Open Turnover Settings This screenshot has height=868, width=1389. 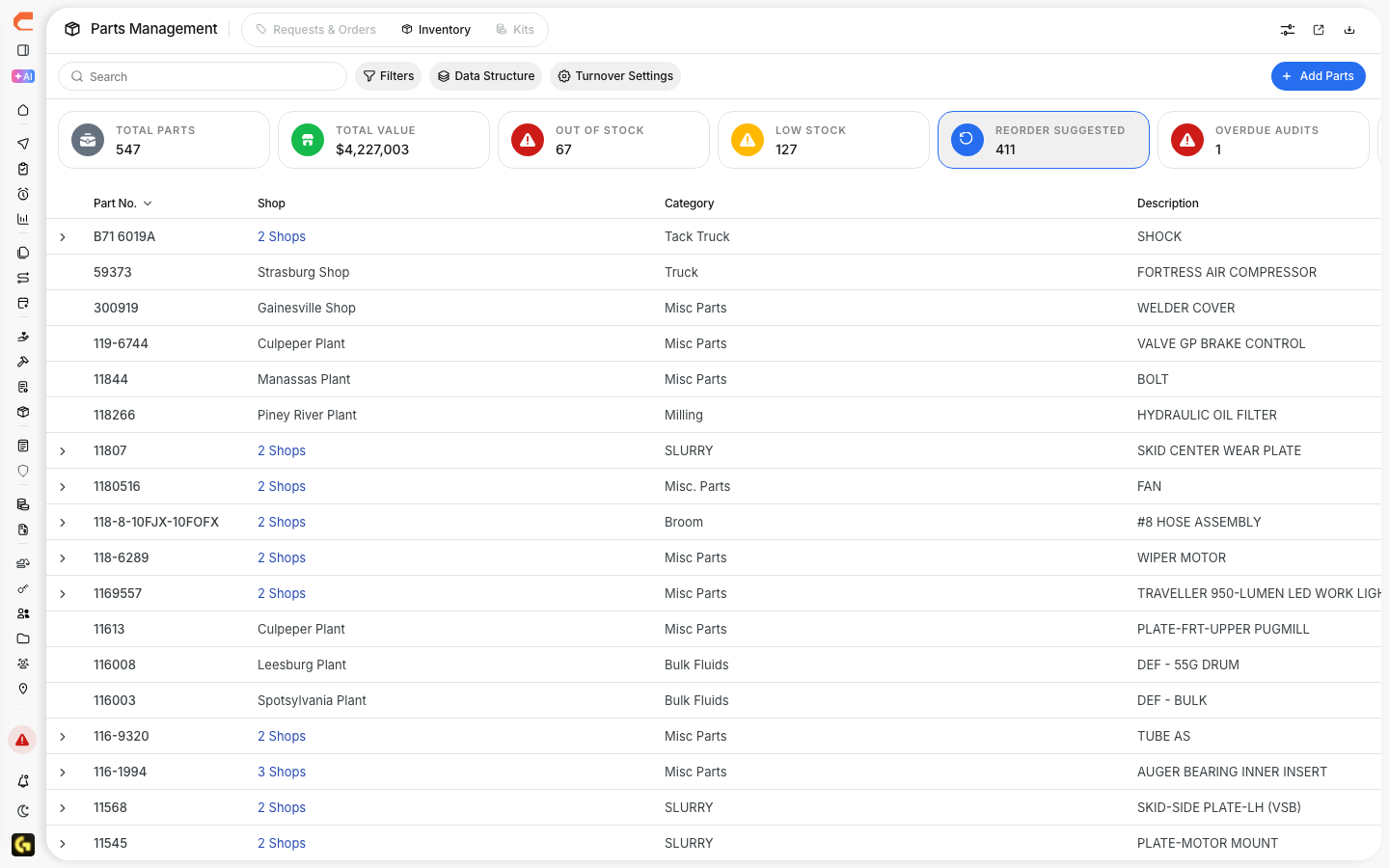[x=615, y=76]
